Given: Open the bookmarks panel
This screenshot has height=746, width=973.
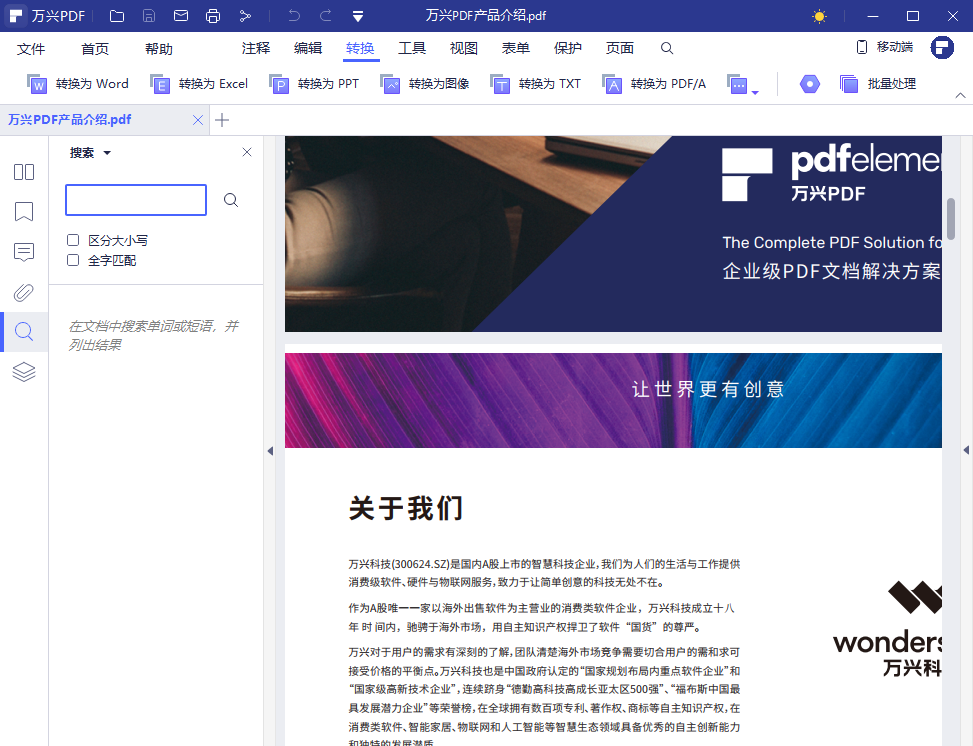Looking at the screenshot, I should click(23, 212).
